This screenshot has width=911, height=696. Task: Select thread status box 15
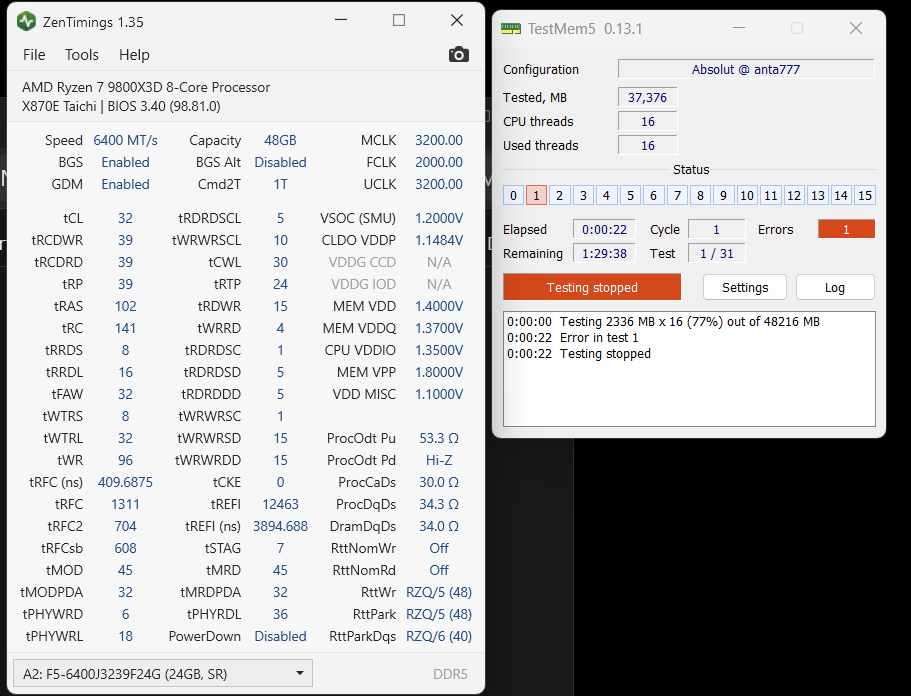(865, 195)
